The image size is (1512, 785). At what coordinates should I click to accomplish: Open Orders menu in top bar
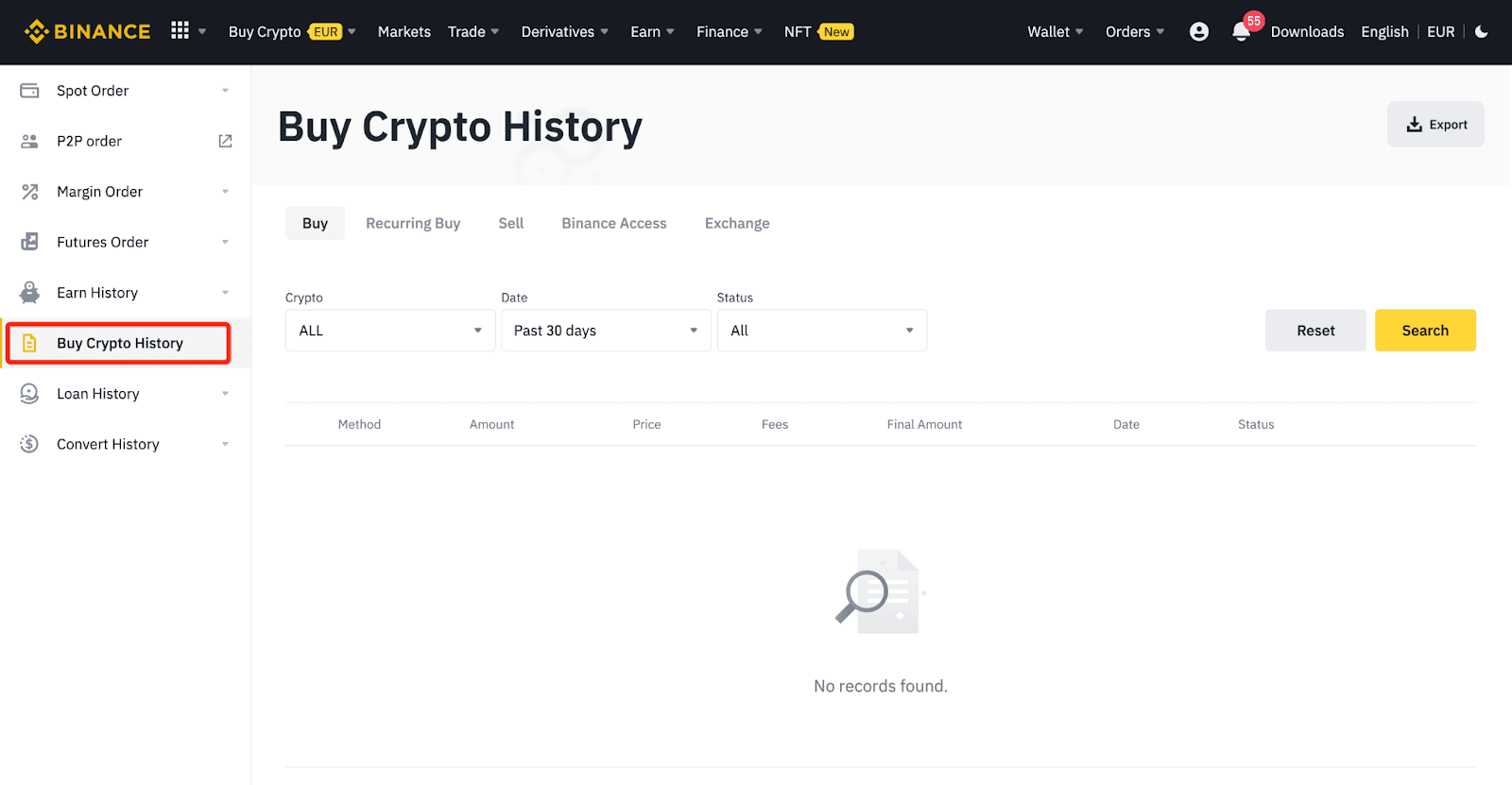[x=1135, y=31]
